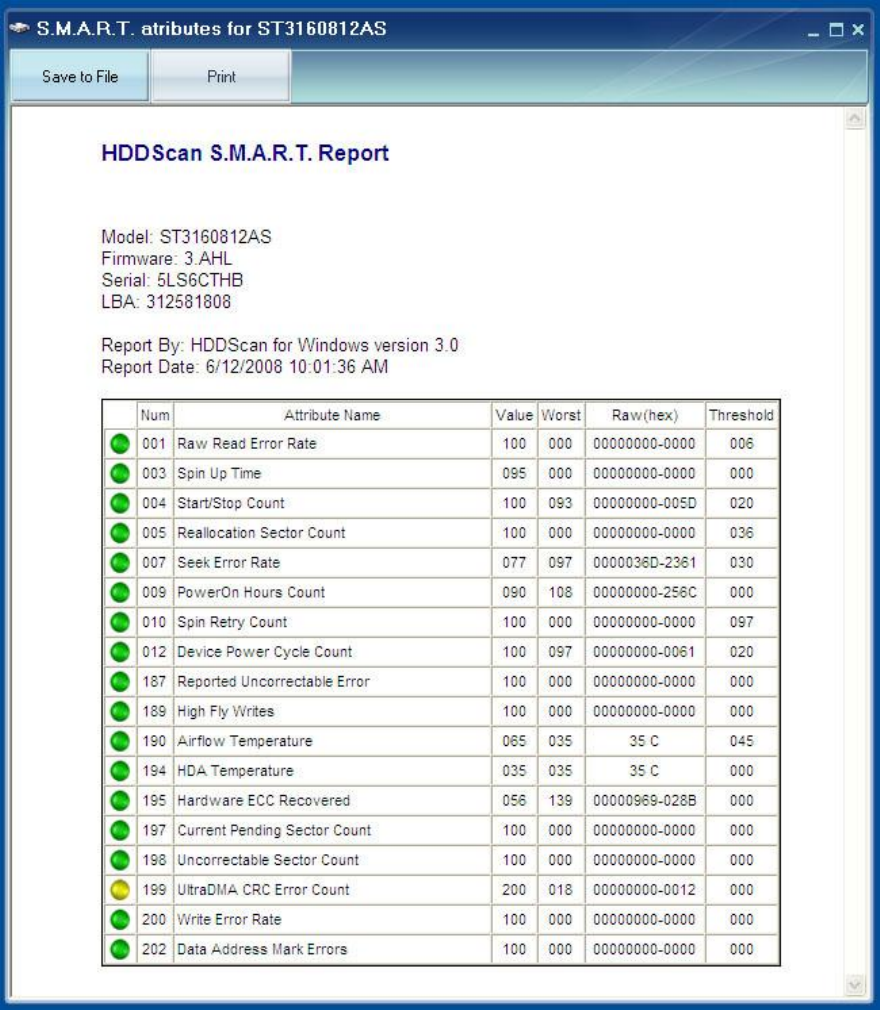880x1010 pixels.
Task: Click raw value 00000969-028B
Action: pyautogui.click(x=645, y=800)
